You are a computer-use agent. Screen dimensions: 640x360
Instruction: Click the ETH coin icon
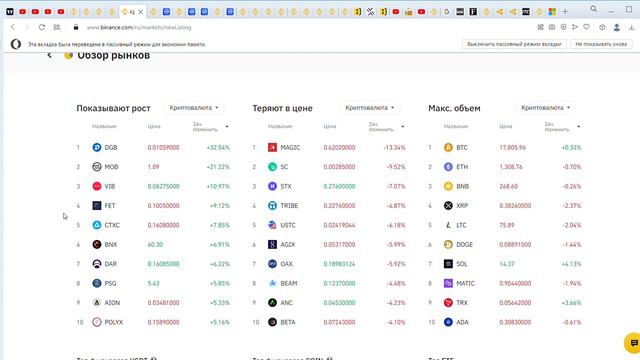pyautogui.click(x=448, y=167)
